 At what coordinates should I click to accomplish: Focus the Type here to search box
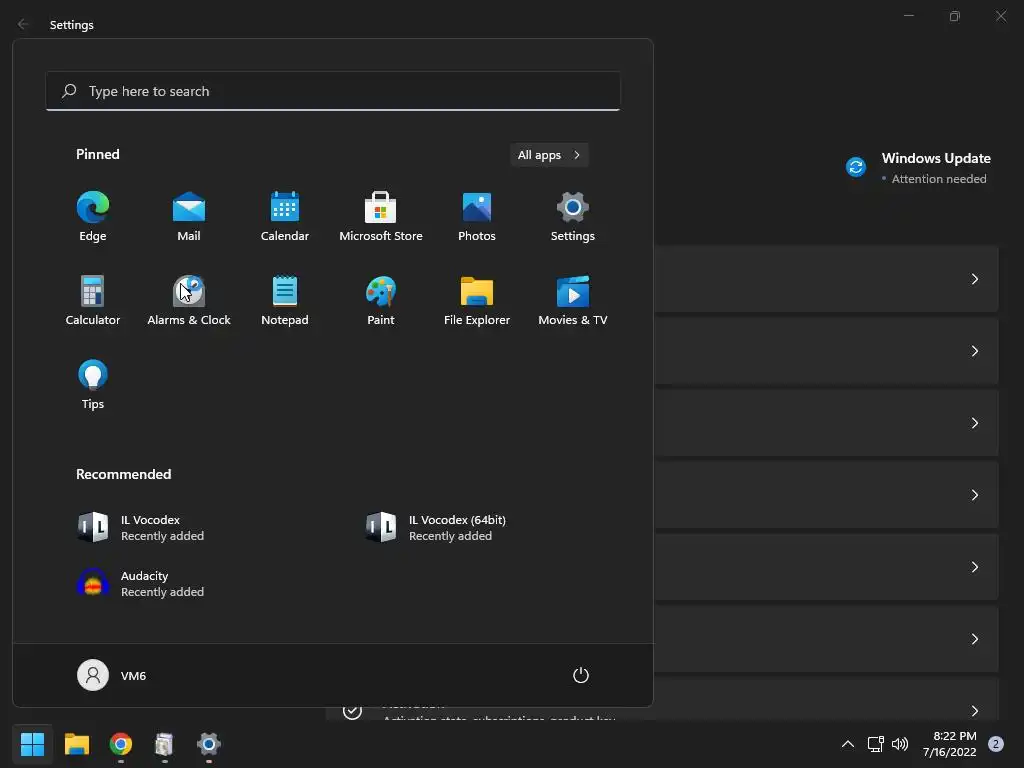(333, 91)
